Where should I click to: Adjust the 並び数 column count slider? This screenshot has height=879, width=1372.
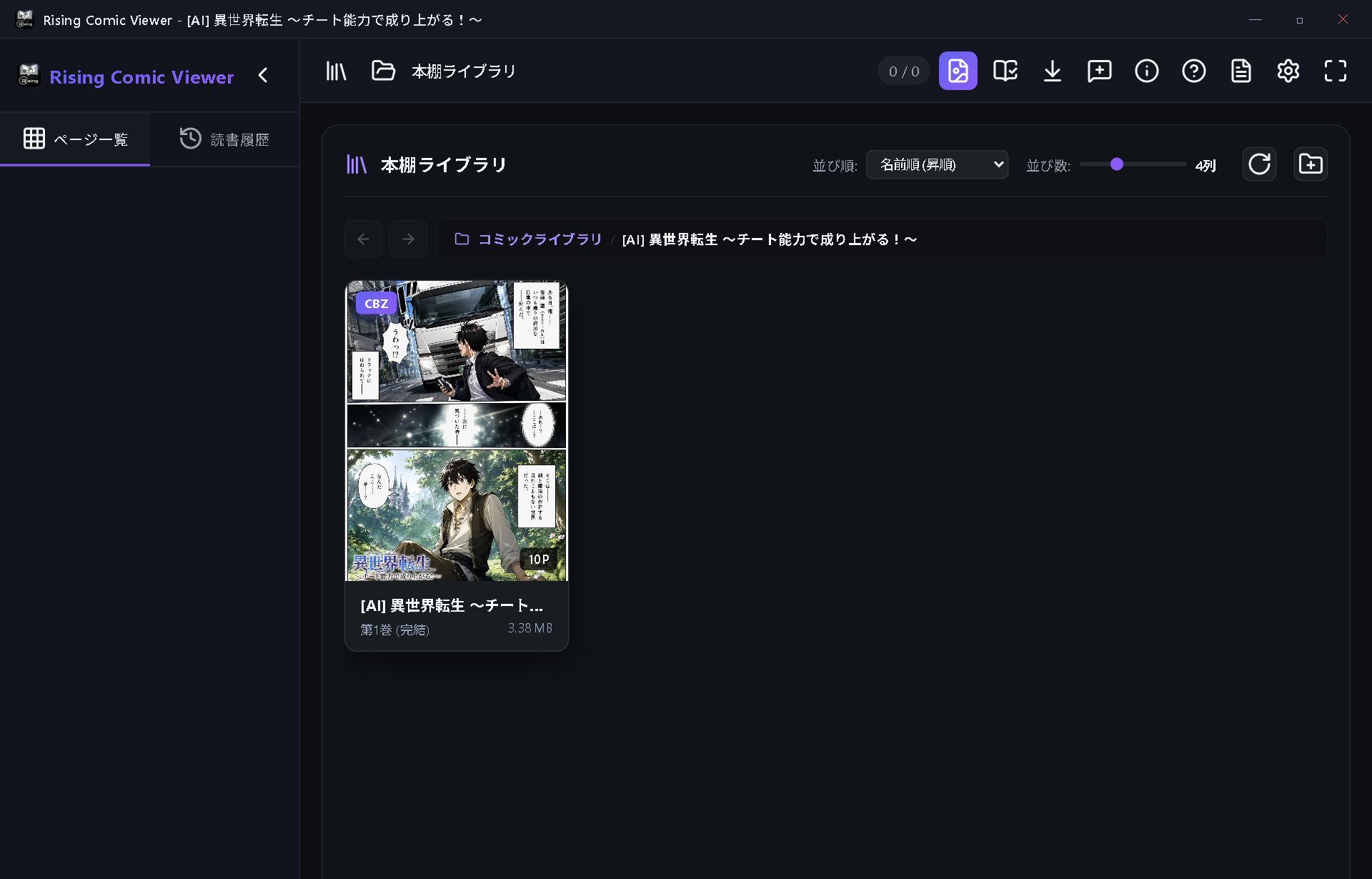(x=1133, y=164)
